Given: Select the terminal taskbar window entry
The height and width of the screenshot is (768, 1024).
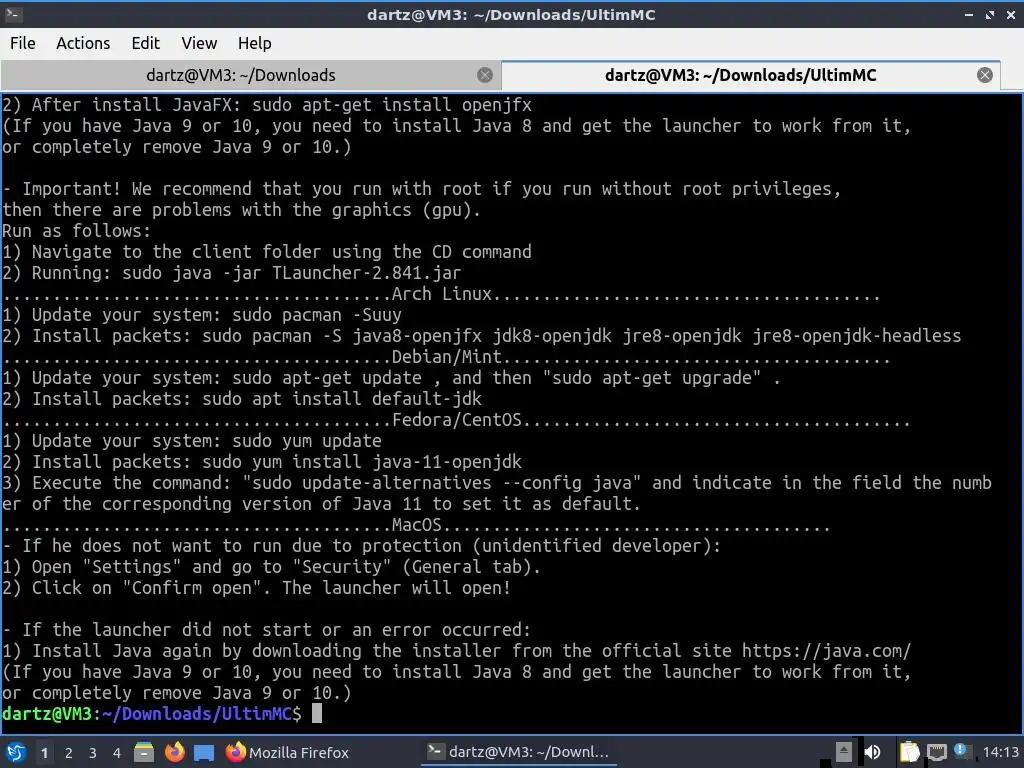Looking at the screenshot, I should point(518,752).
